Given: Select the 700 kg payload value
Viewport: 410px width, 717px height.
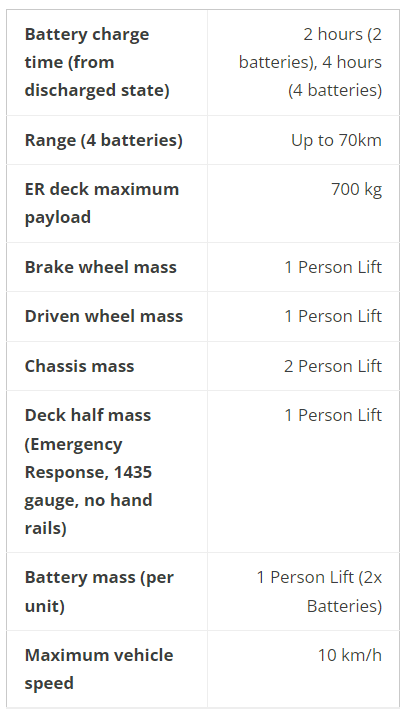Looking at the screenshot, I should coord(357,189).
